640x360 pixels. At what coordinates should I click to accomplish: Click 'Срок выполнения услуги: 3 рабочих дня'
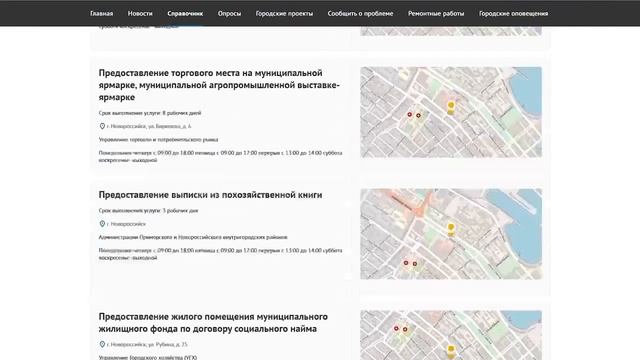(148, 211)
